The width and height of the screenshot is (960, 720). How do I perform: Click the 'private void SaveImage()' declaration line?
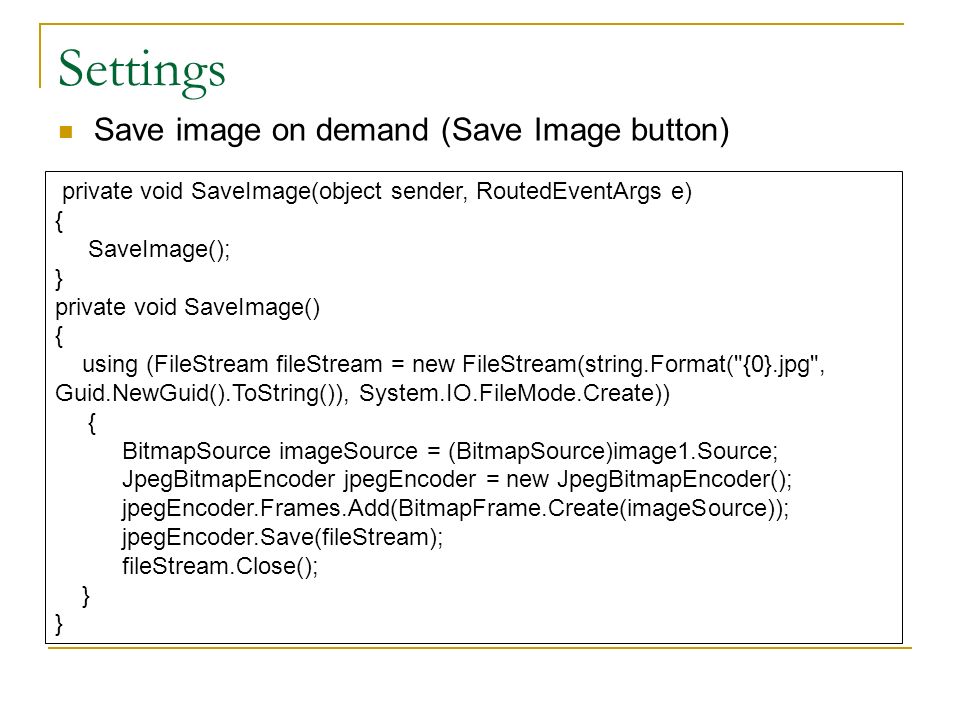click(187, 307)
